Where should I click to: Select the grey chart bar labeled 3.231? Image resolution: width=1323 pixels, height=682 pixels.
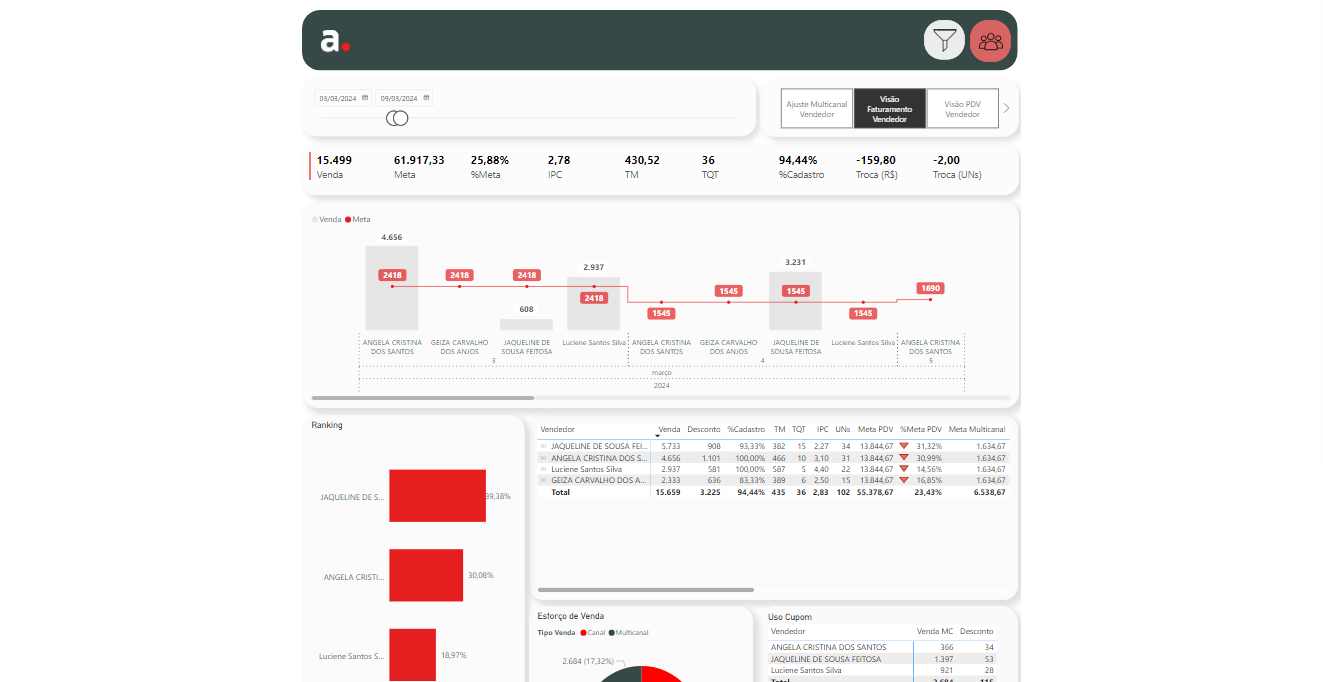click(795, 301)
